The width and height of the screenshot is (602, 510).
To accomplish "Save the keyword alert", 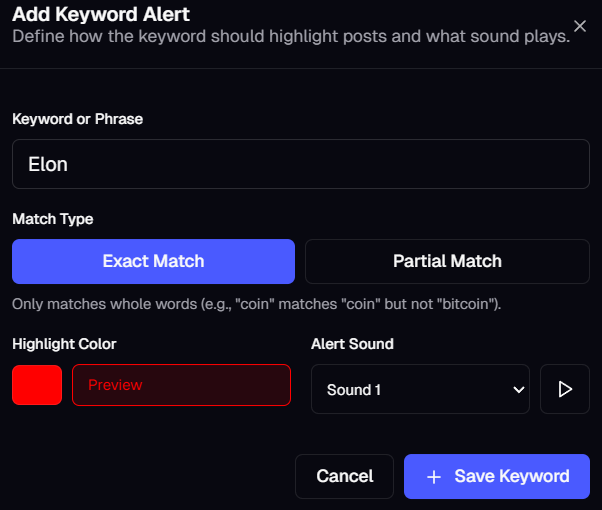I will click(x=497, y=477).
